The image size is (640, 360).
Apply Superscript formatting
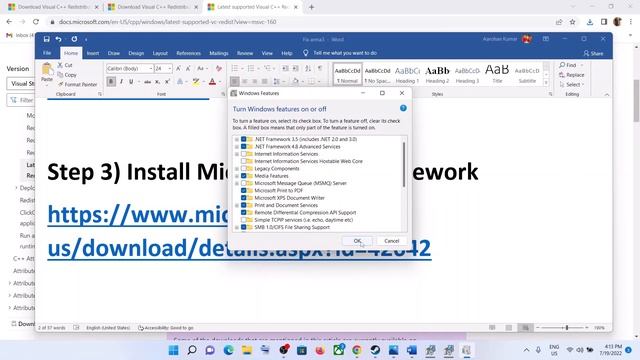point(167,82)
